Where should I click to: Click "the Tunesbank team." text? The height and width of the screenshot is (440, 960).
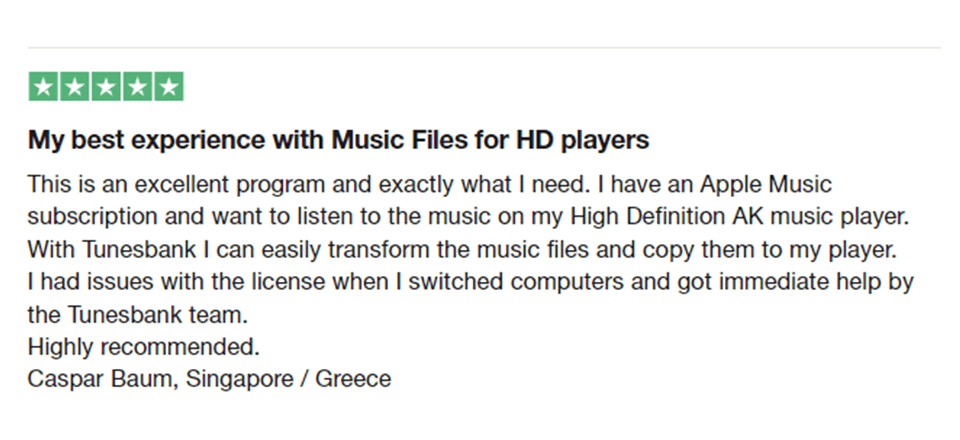click(137, 315)
